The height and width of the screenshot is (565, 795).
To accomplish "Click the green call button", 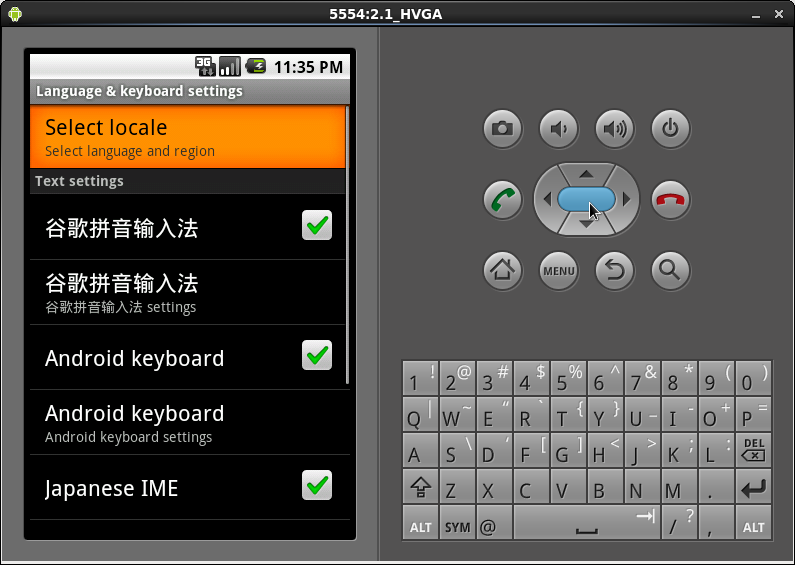I will coord(502,199).
